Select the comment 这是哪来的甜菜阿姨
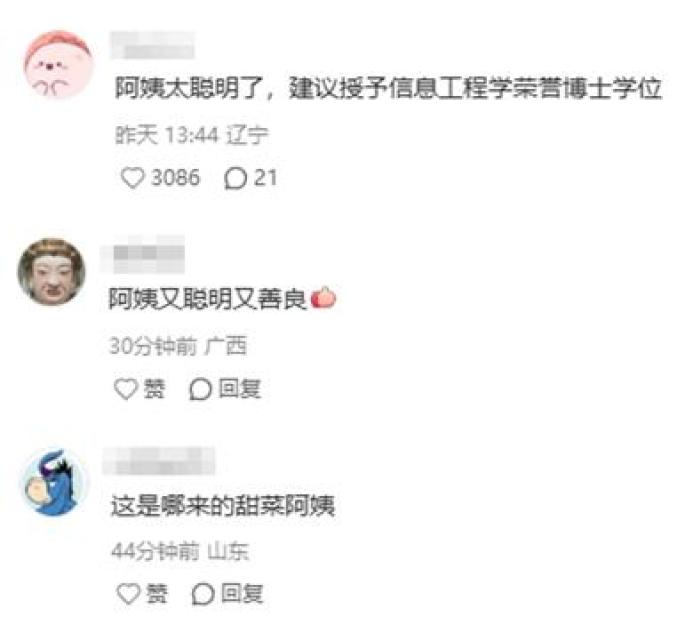Screen dimensions: 677x633 [x=223, y=506]
